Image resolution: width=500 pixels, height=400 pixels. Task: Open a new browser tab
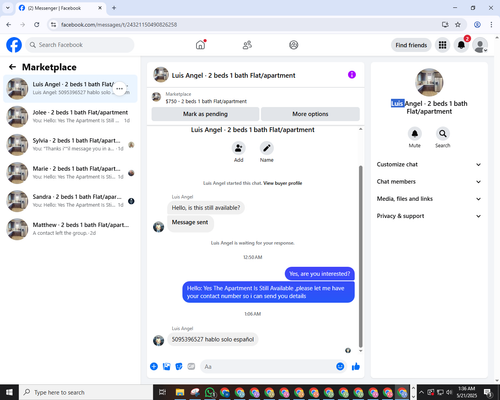point(114,8)
